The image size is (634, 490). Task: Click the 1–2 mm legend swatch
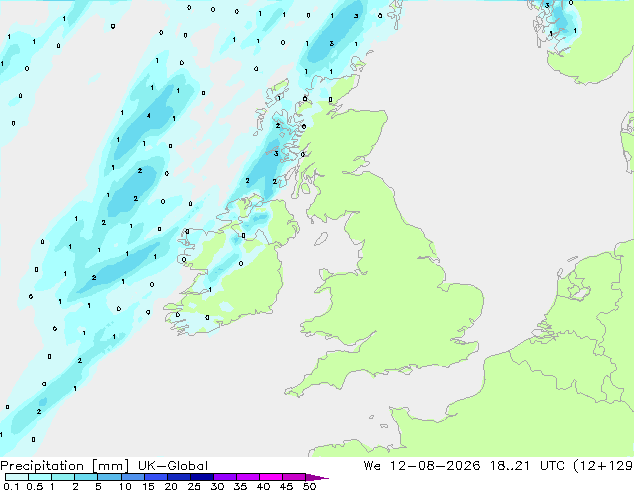point(63,477)
